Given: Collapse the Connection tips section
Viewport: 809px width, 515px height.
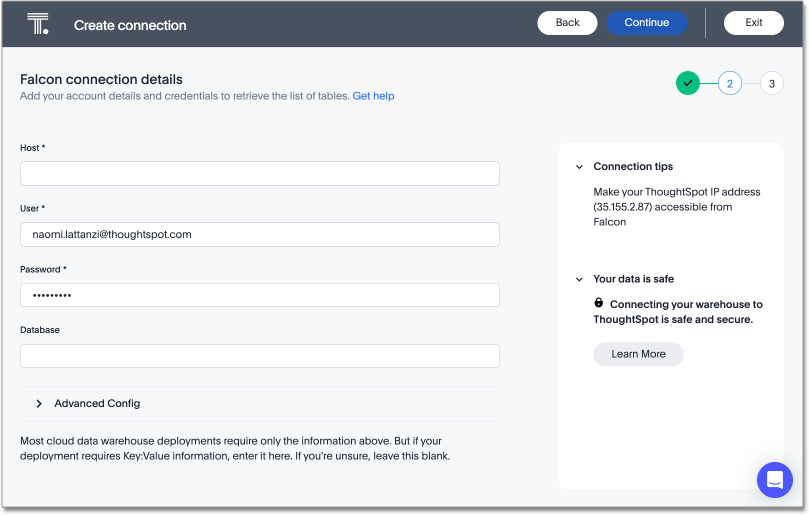Looking at the screenshot, I should pyautogui.click(x=579, y=167).
